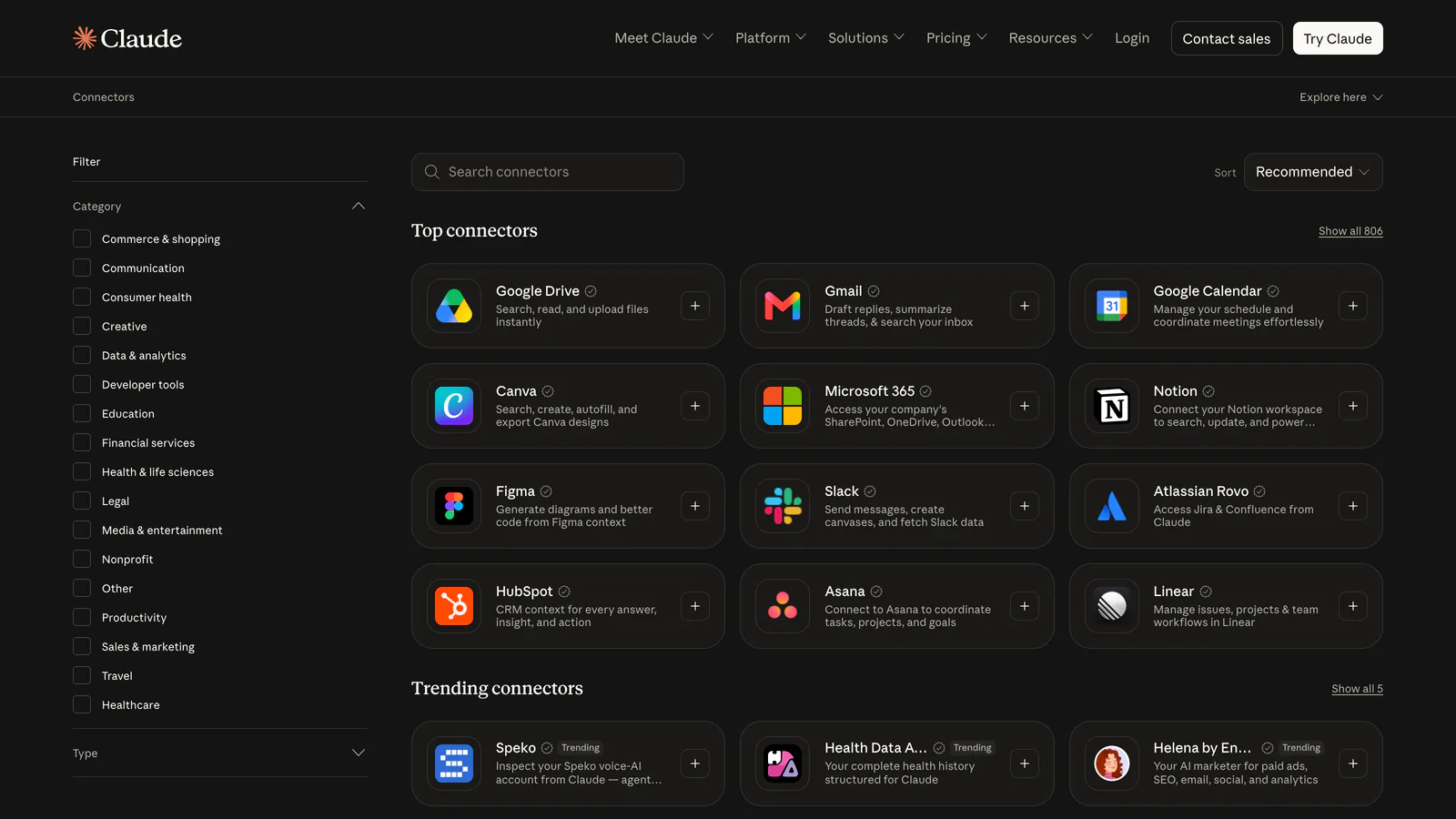Open the Slack connector icon
The image size is (1456, 819).
783,506
